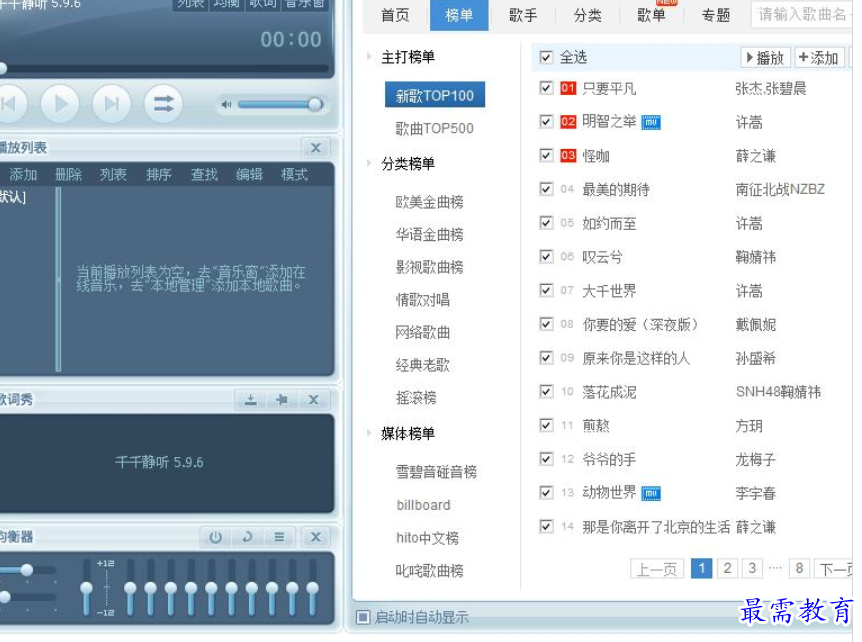Uncheck the 只要平凡 song checkbox
This screenshot has width=862, height=642.
(546, 88)
